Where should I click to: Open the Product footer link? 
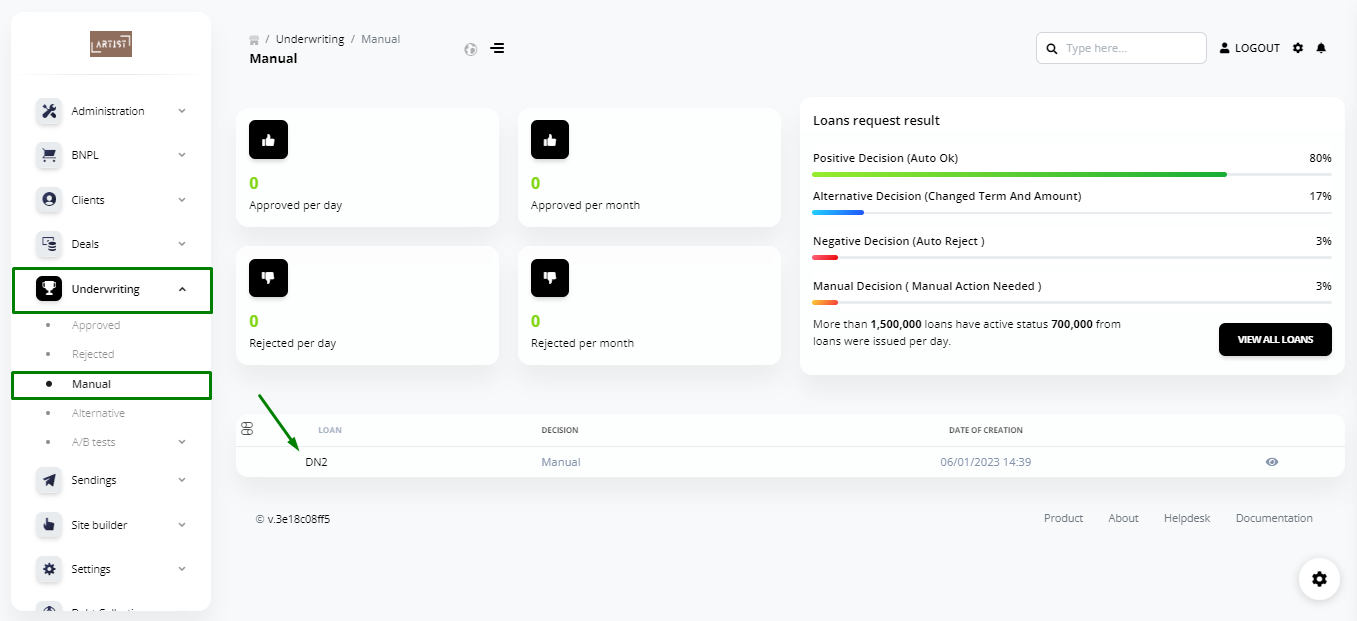click(1063, 518)
